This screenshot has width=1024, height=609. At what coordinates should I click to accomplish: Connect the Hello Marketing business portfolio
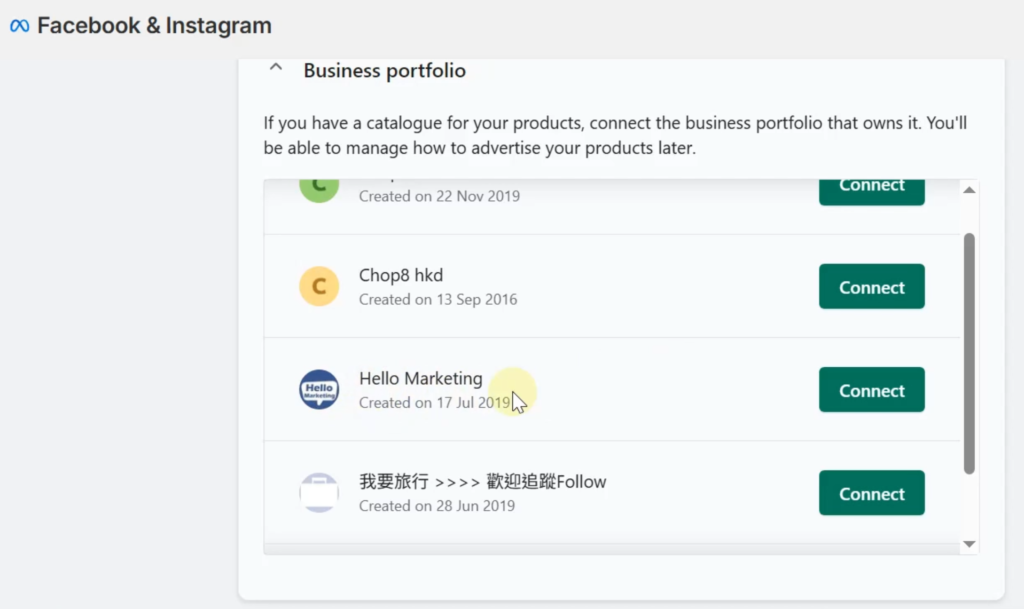pos(871,390)
